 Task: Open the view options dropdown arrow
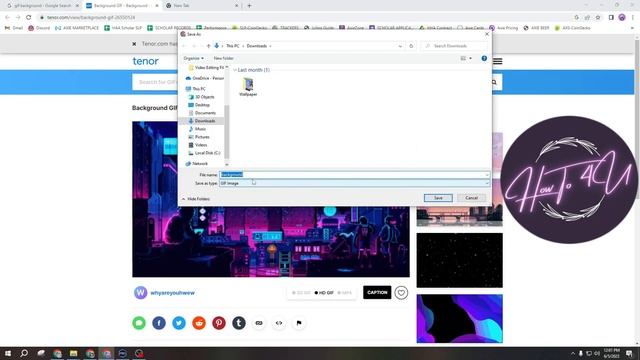click(471, 58)
